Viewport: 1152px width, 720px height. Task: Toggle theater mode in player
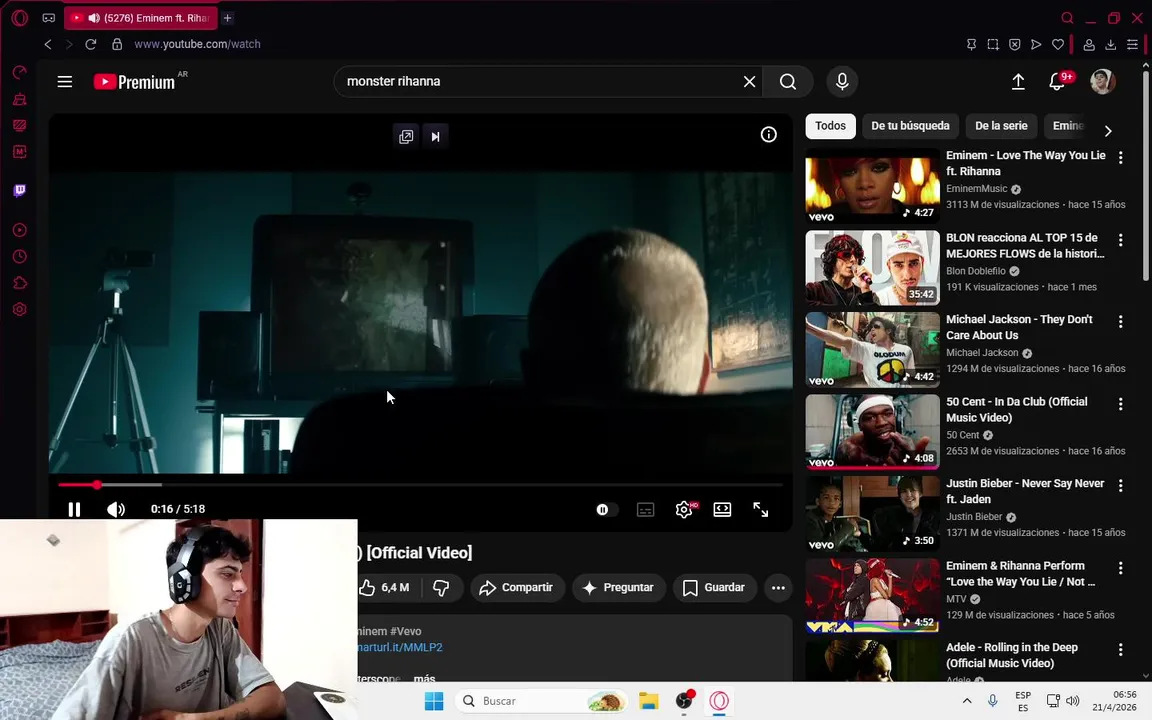point(722,509)
